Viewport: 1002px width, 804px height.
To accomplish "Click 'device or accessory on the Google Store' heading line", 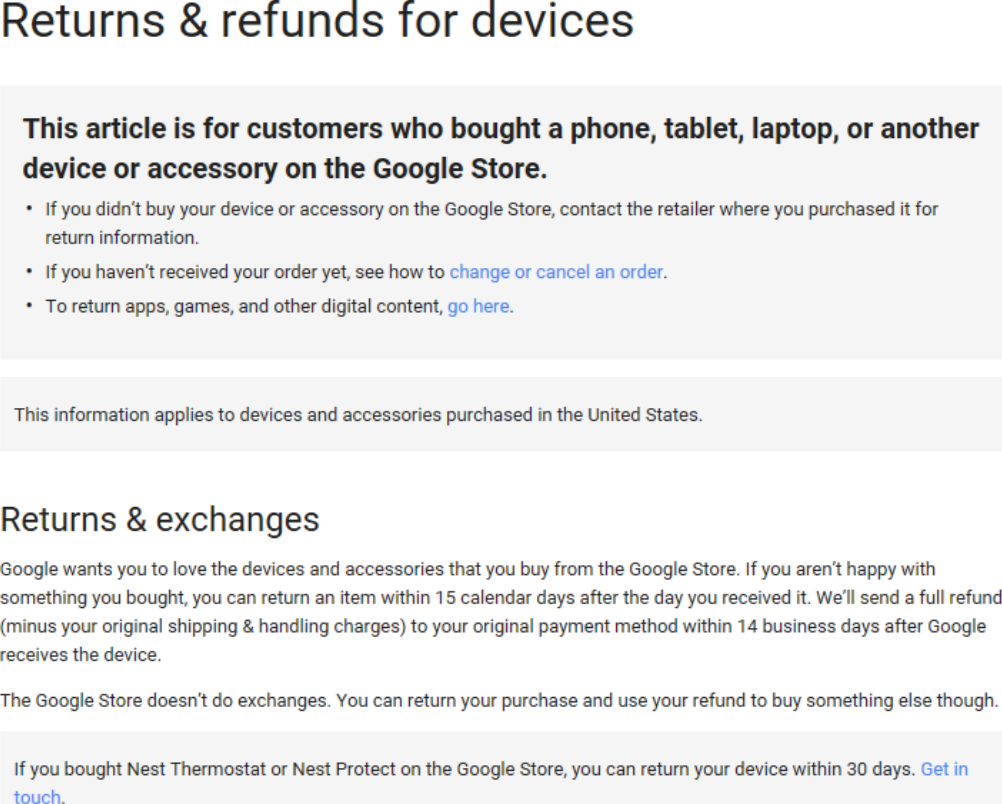I will 285,169.
